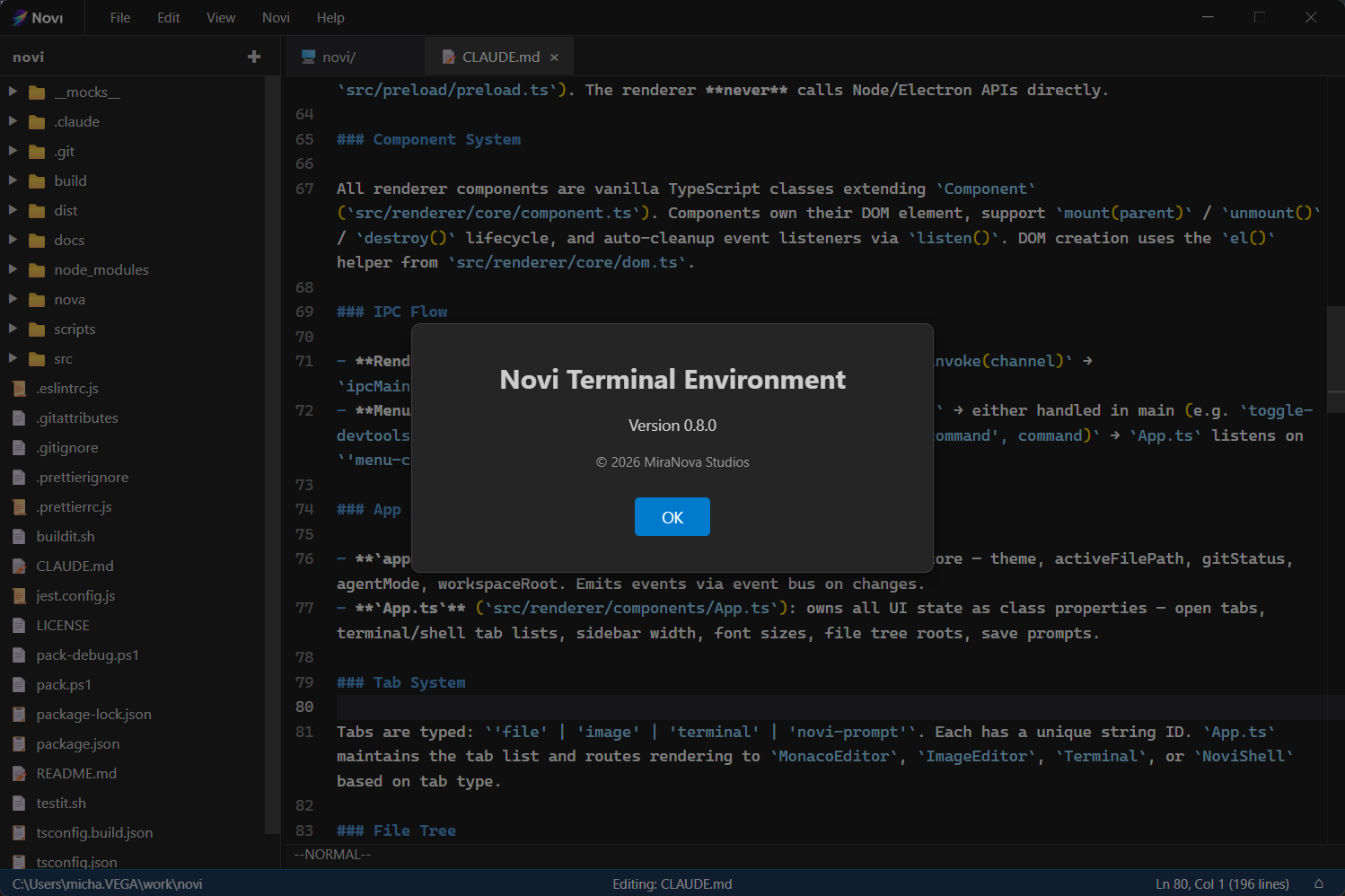Screen dimensions: 1345x896
Task: Open the Novi menu
Action: click(x=276, y=18)
